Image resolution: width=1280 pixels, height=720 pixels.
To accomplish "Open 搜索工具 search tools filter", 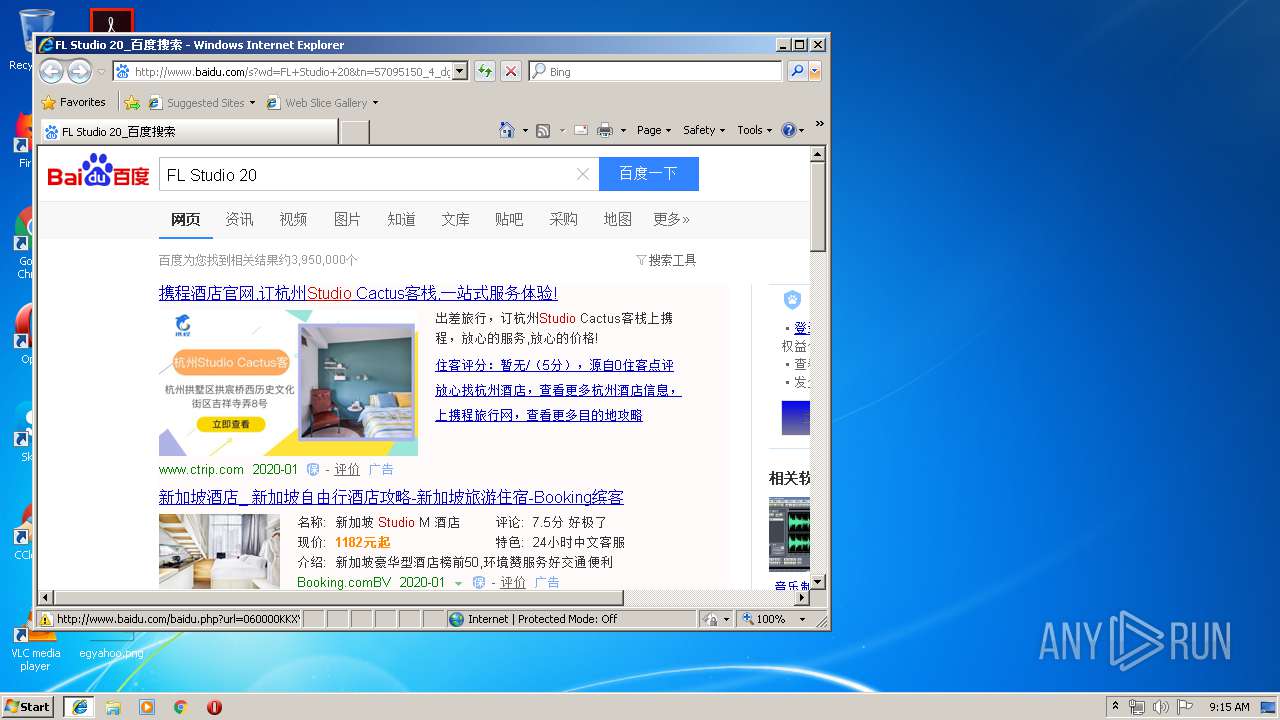I will (666, 260).
